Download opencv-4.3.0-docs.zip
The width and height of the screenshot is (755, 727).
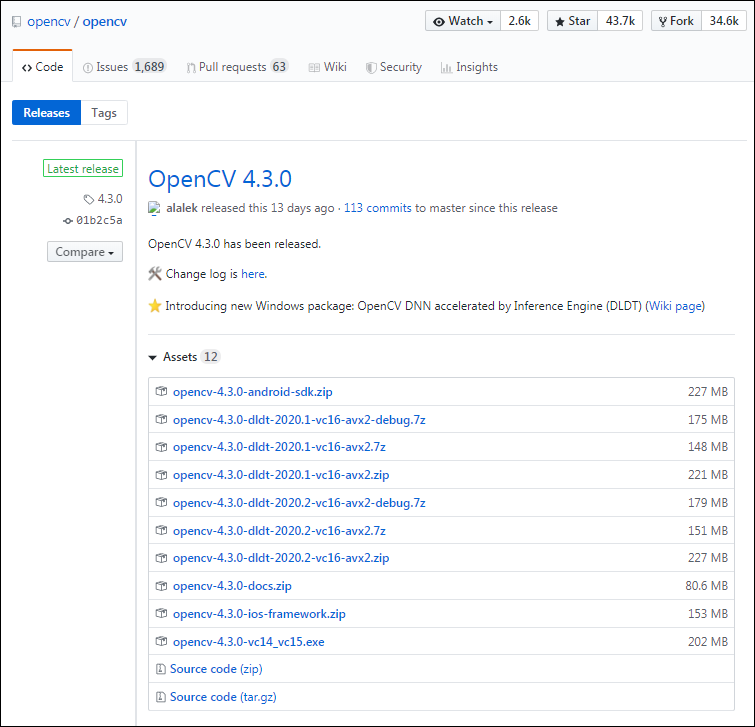point(232,586)
